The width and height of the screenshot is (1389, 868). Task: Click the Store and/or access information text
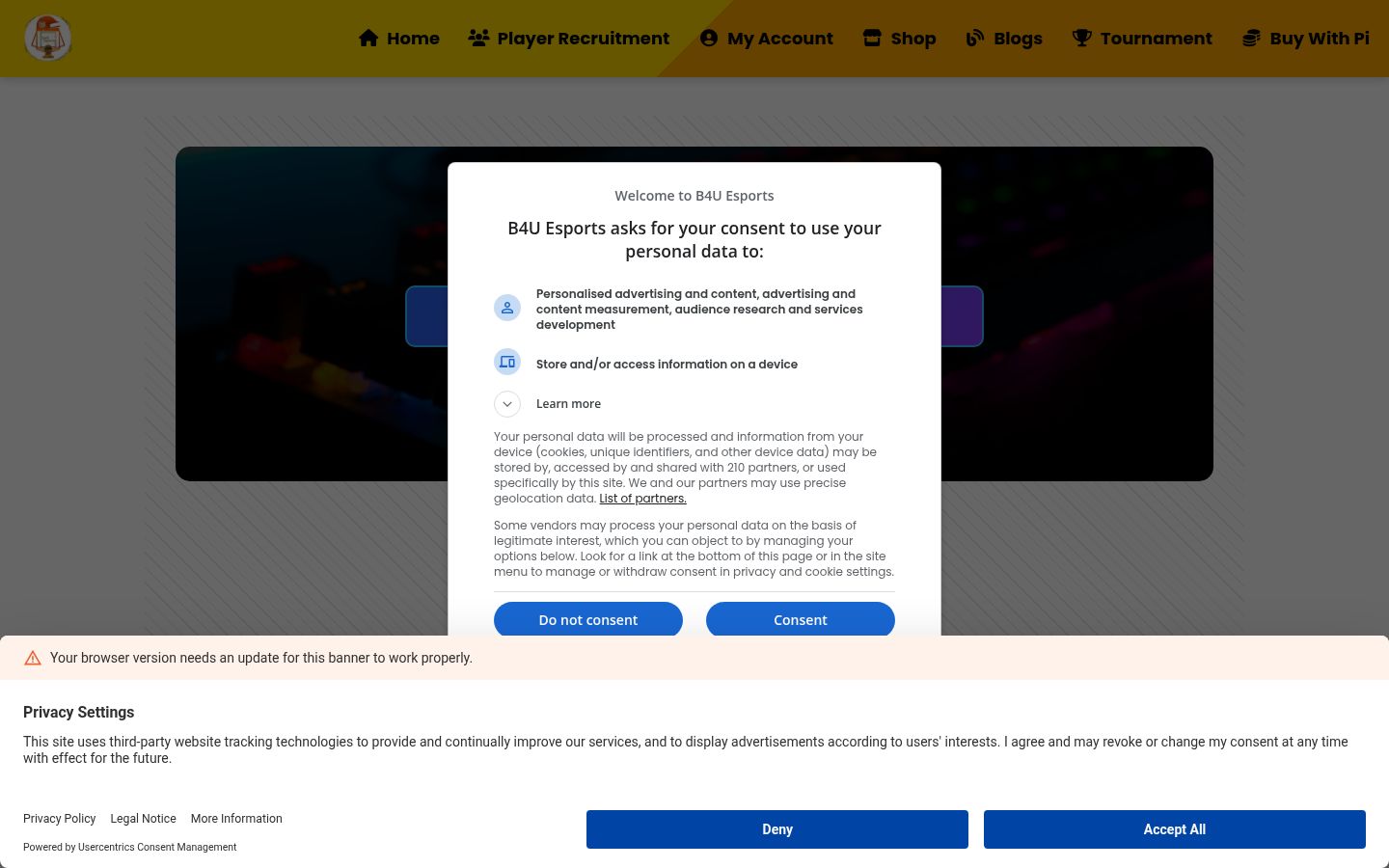[x=667, y=364]
